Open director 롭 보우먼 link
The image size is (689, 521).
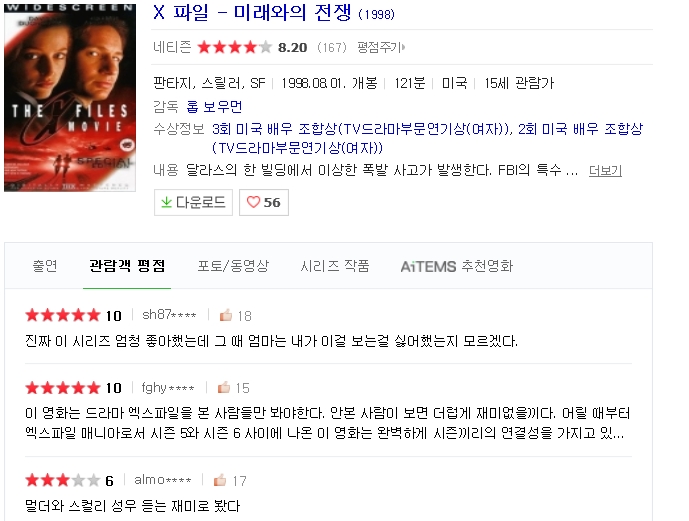(214, 106)
